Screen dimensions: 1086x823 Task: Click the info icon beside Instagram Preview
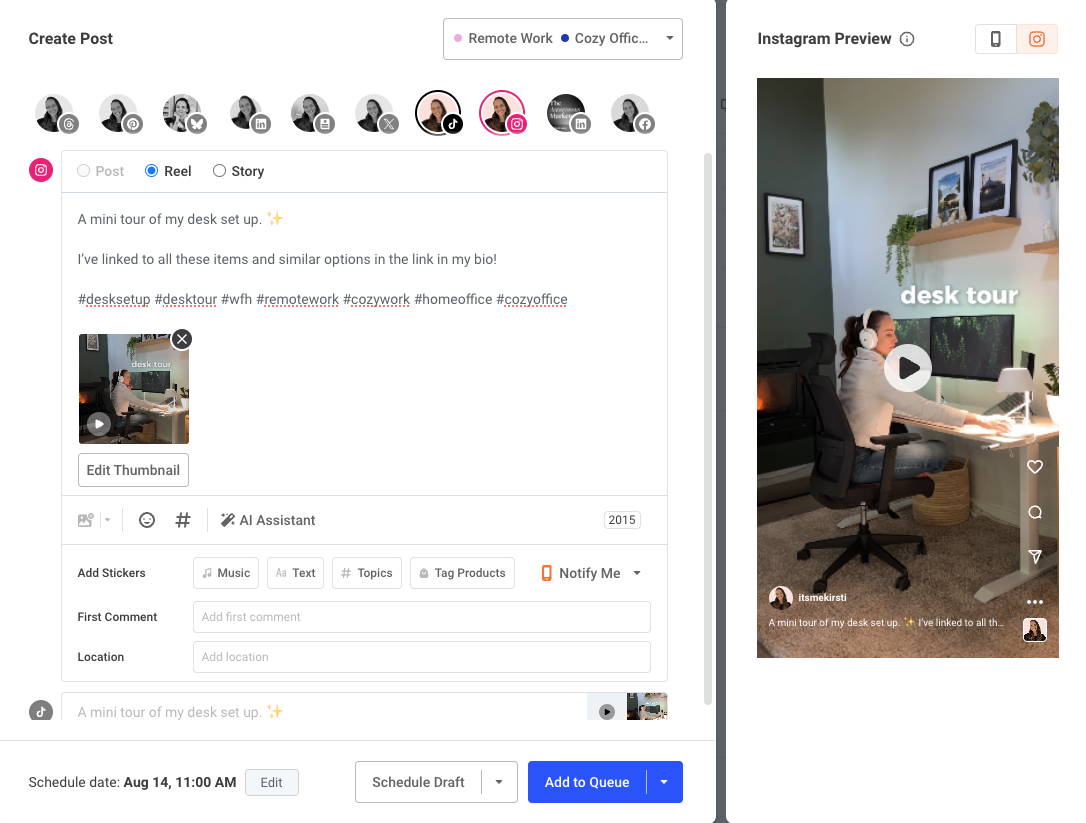907,39
